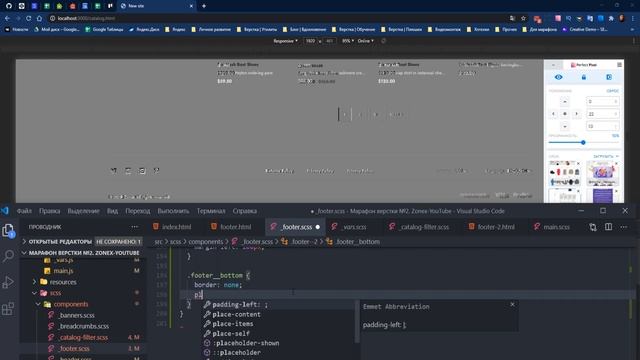The image size is (640, 360).
Task: Switch to the _vars.scss editor tab
Action: click(x=353, y=227)
